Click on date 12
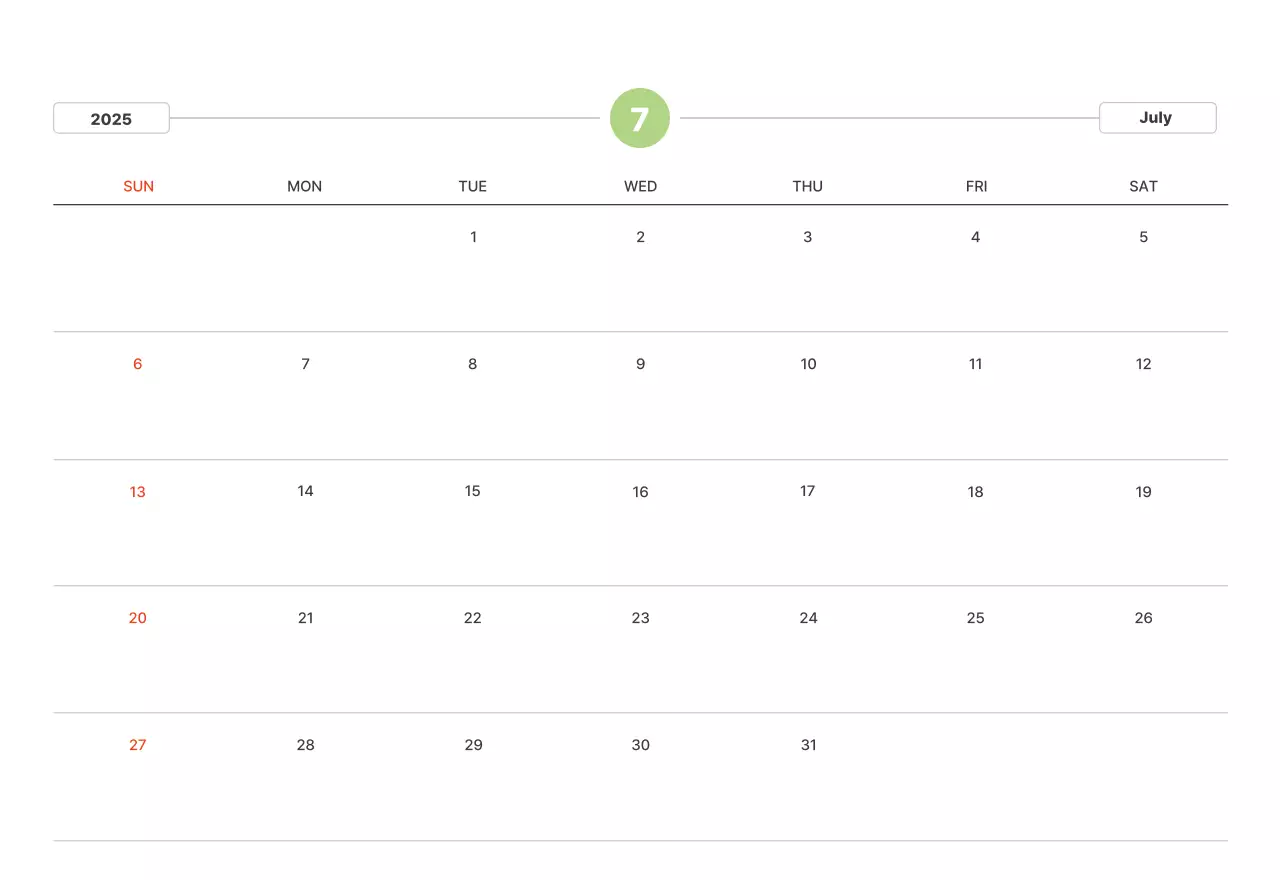 point(1143,364)
